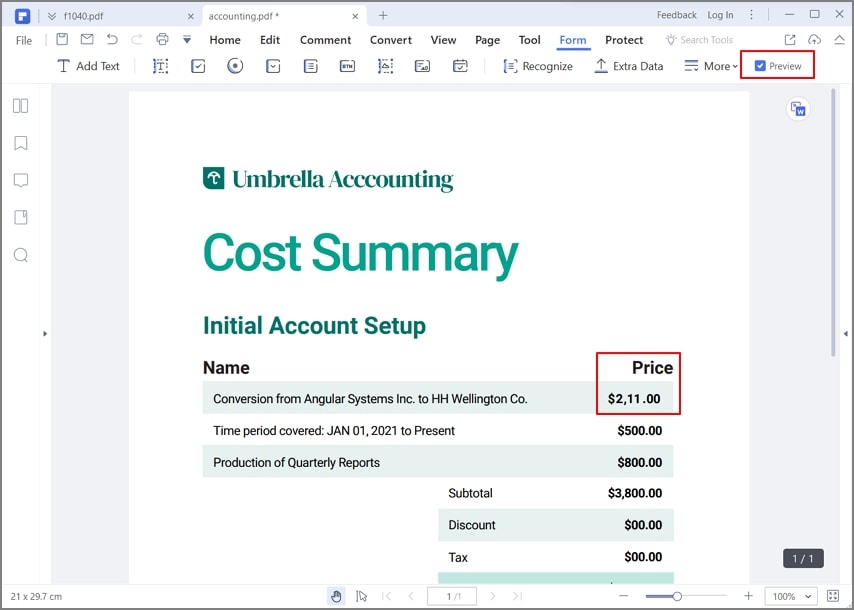The width and height of the screenshot is (854, 610).
Task: Click the Extra Data button
Action: point(629,66)
